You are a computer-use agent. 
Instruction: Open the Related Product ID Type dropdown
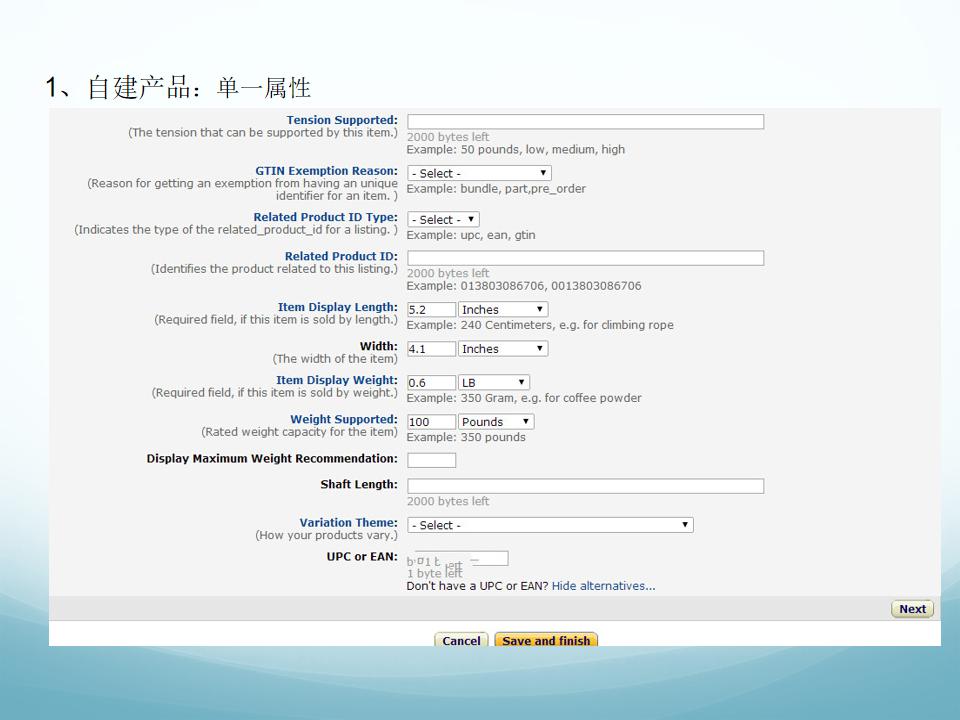click(443, 219)
